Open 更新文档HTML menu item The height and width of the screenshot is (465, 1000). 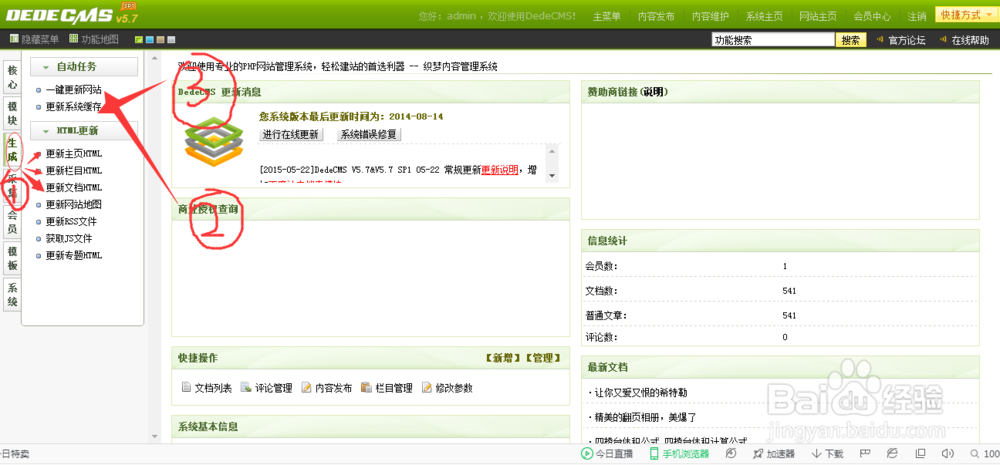[x=73, y=188]
